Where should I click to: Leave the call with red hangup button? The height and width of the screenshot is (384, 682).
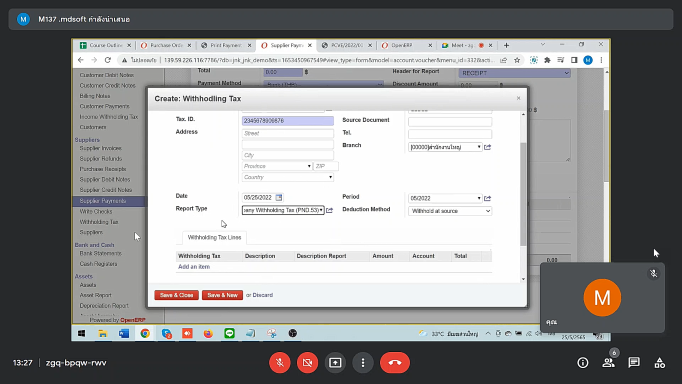395,363
